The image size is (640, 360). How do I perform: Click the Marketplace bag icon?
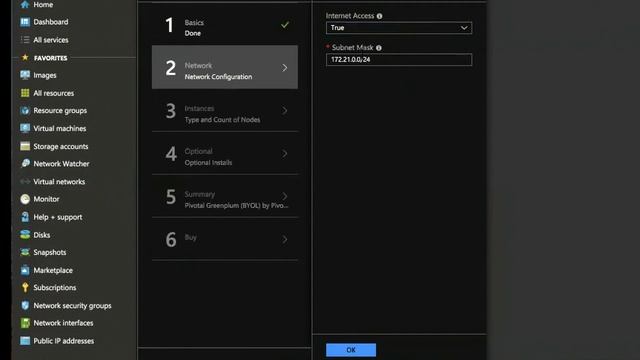pyautogui.click(x=25, y=270)
